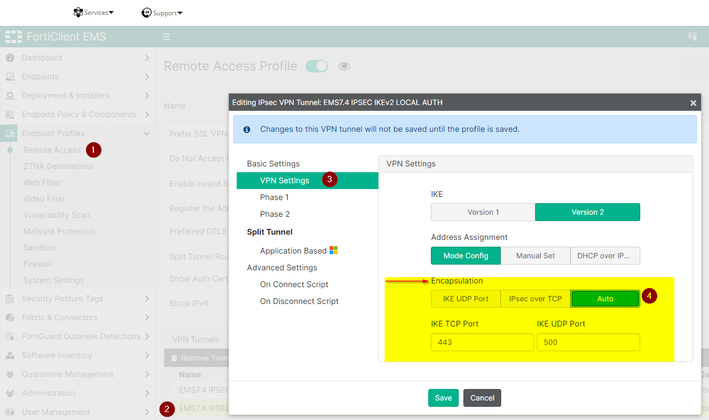Select IKE Version 2
The width and height of the screenshot is (709, 420).
pos(587,212)
